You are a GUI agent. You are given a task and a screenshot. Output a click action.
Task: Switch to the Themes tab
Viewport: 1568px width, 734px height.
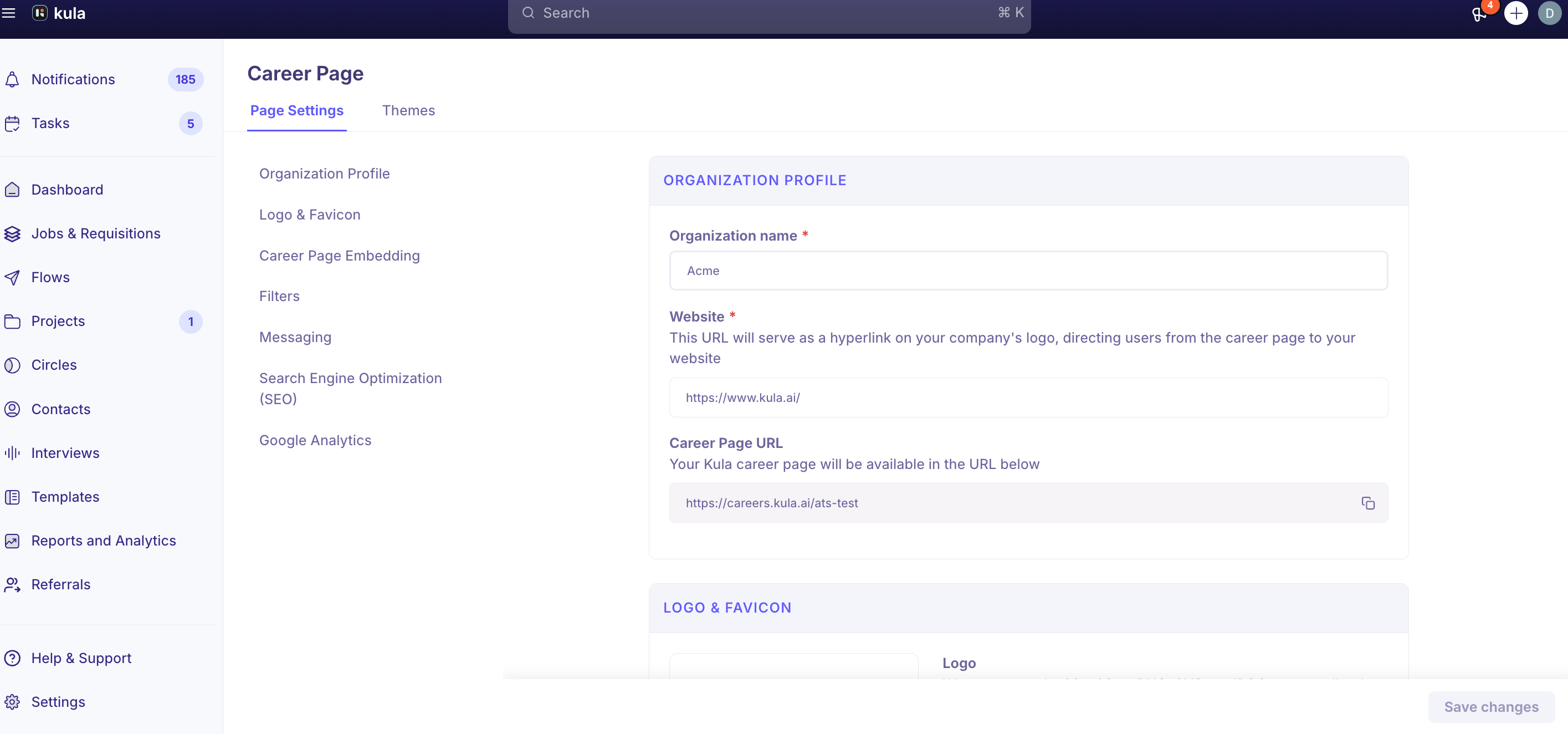[408, 110]
